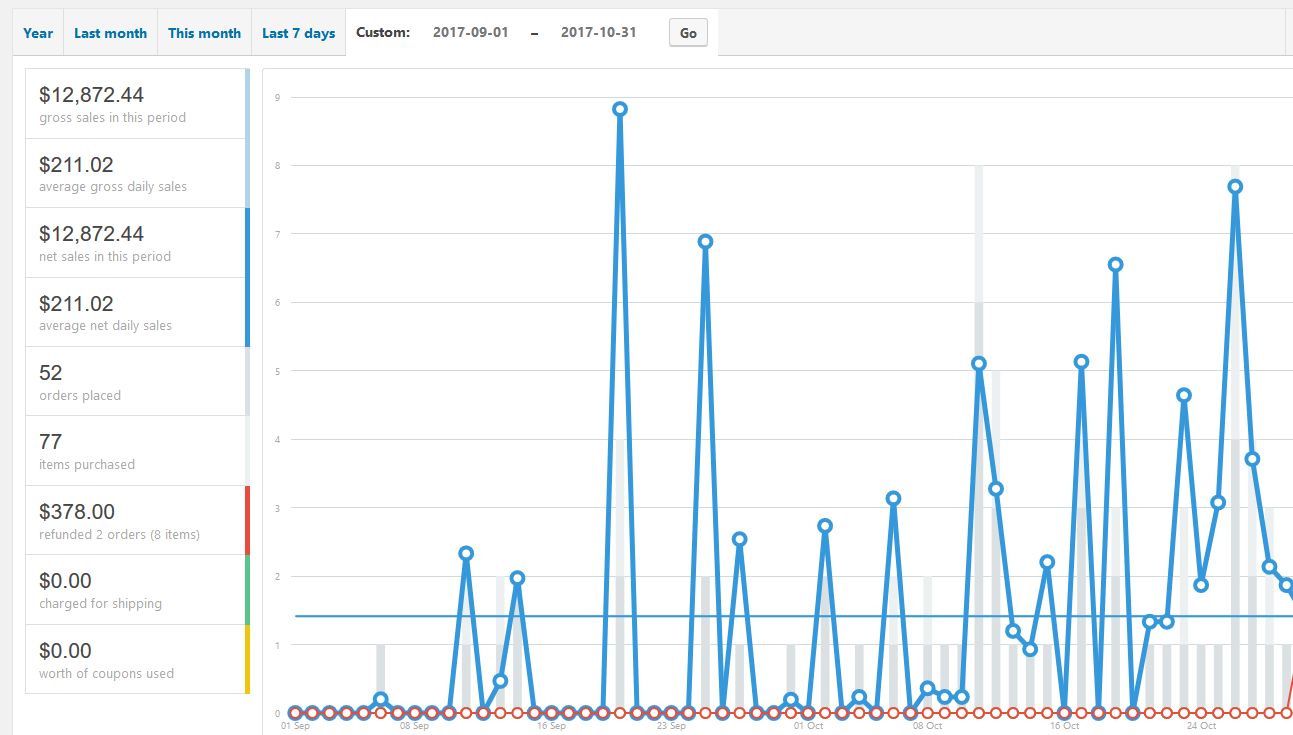This screenshot has height=735, width=1293.
Task: Click the red color bar beside refunded amount
Action: click(245, 519)
